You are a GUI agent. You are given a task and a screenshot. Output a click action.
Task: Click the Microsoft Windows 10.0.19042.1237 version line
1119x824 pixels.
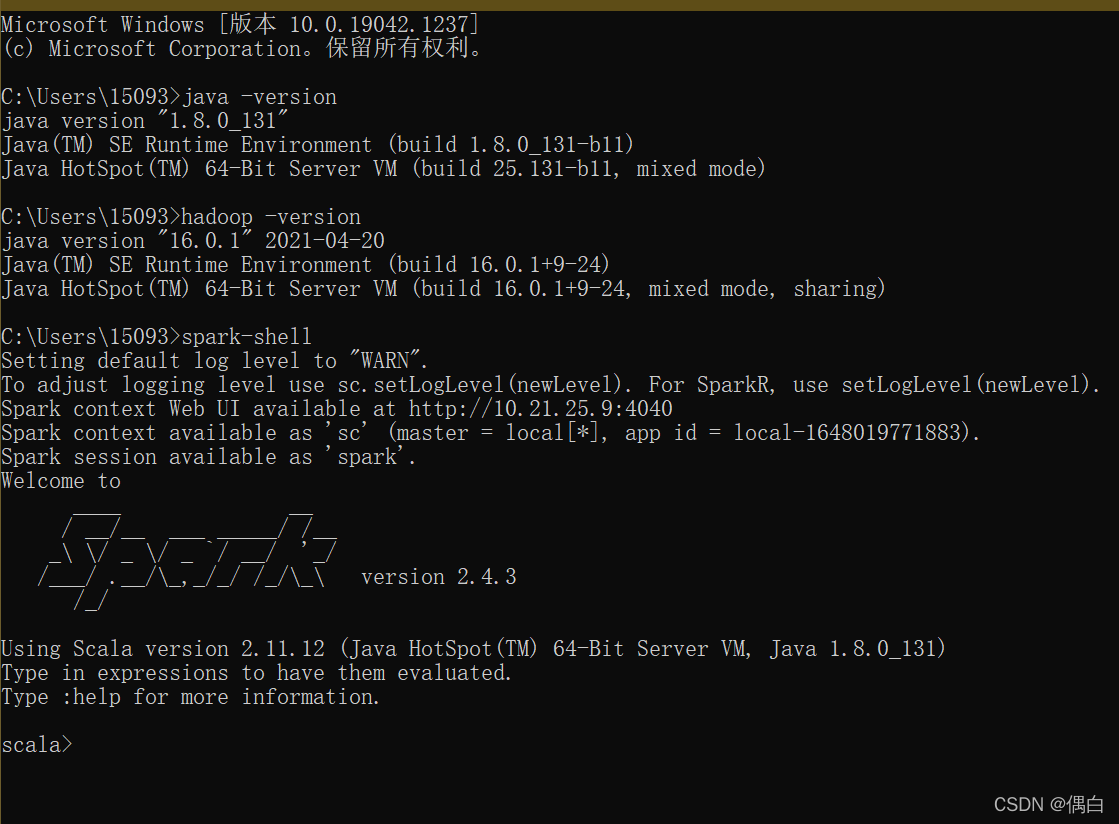[x=240, y=24]
